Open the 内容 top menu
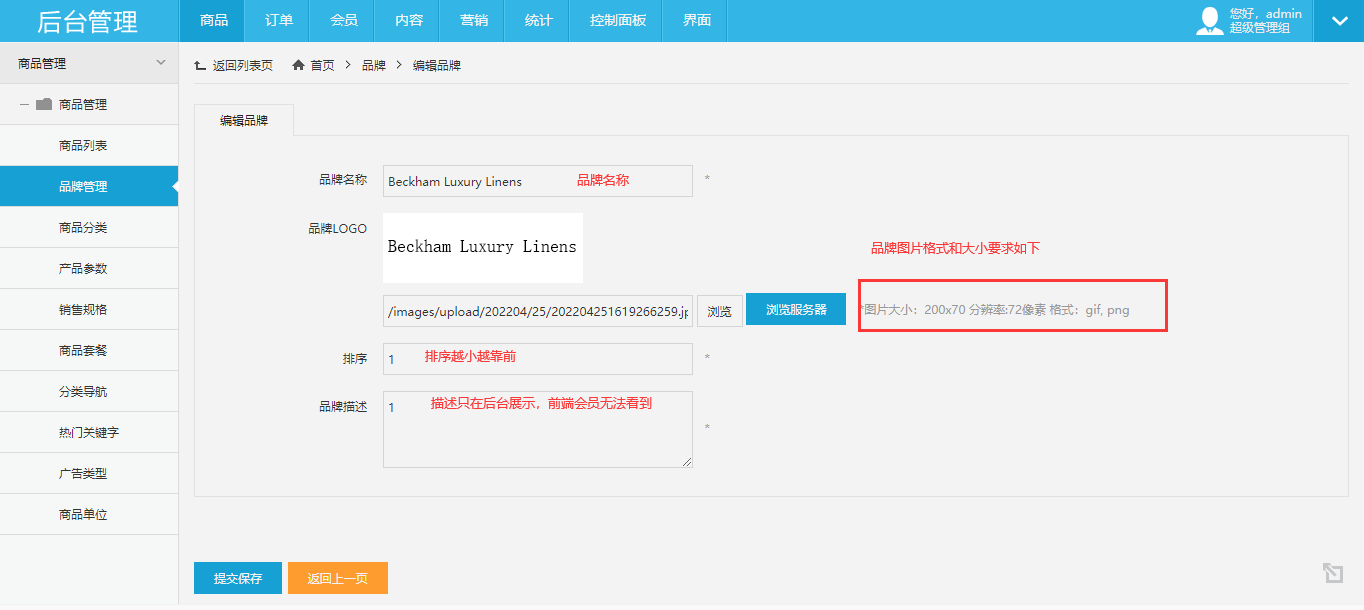The width and height of the screenshot is (1364, 610). click(x=408, y=21)
